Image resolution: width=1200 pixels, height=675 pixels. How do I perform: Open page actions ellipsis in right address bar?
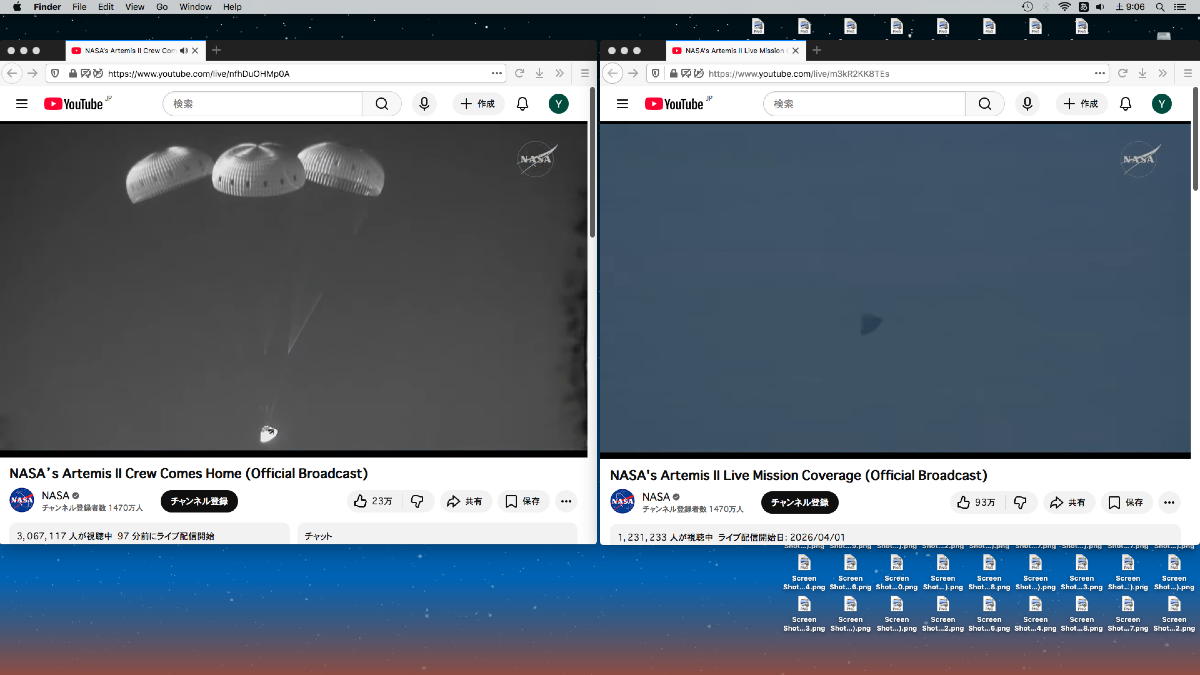[1100, 73]
